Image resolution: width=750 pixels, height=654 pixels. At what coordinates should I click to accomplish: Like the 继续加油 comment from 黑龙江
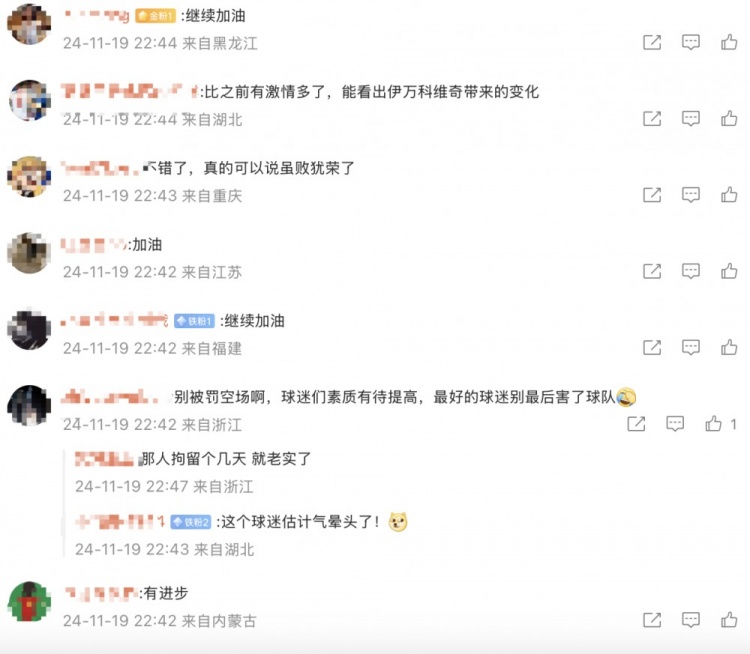729,42
